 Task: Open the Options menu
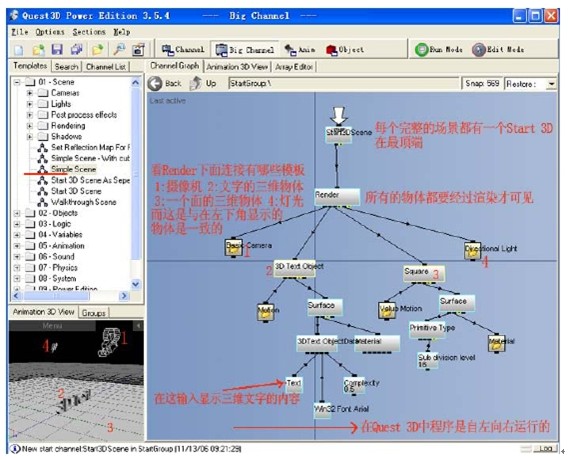[x=50, y=32]
